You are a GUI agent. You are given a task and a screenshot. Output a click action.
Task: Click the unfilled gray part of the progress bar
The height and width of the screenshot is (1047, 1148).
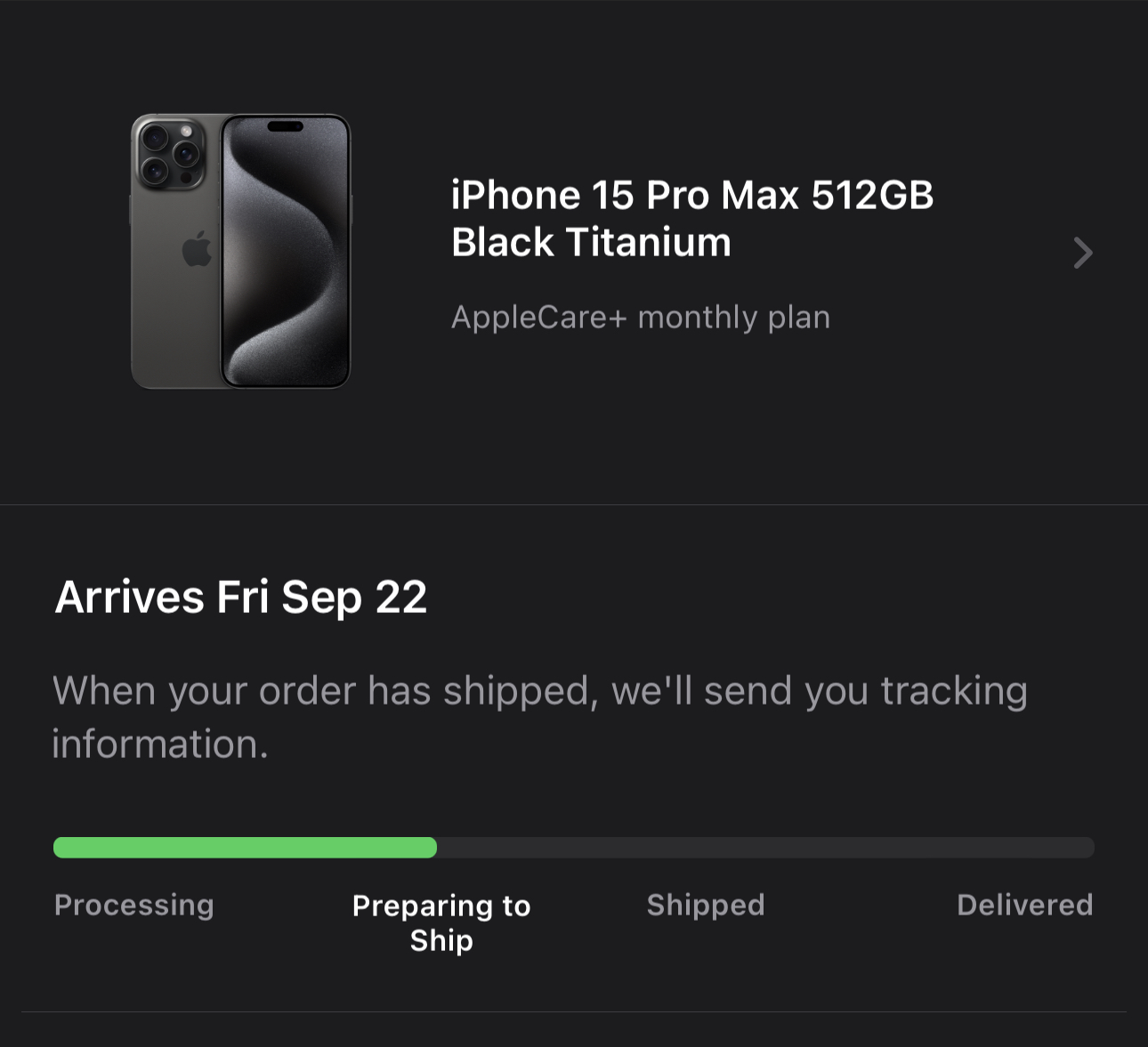pyautogui.click(x=765, y=848)
